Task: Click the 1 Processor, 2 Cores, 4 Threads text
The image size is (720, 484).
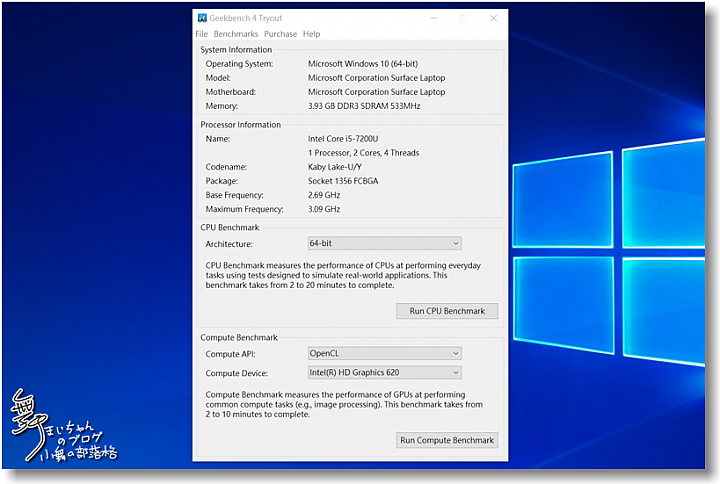Action: click(364, 153)
